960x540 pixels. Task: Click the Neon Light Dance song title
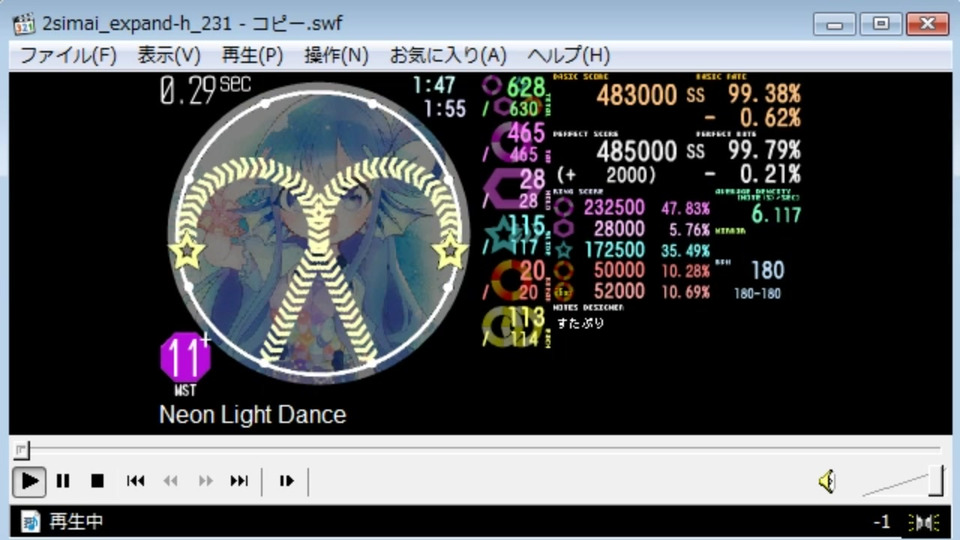[253, 415]
